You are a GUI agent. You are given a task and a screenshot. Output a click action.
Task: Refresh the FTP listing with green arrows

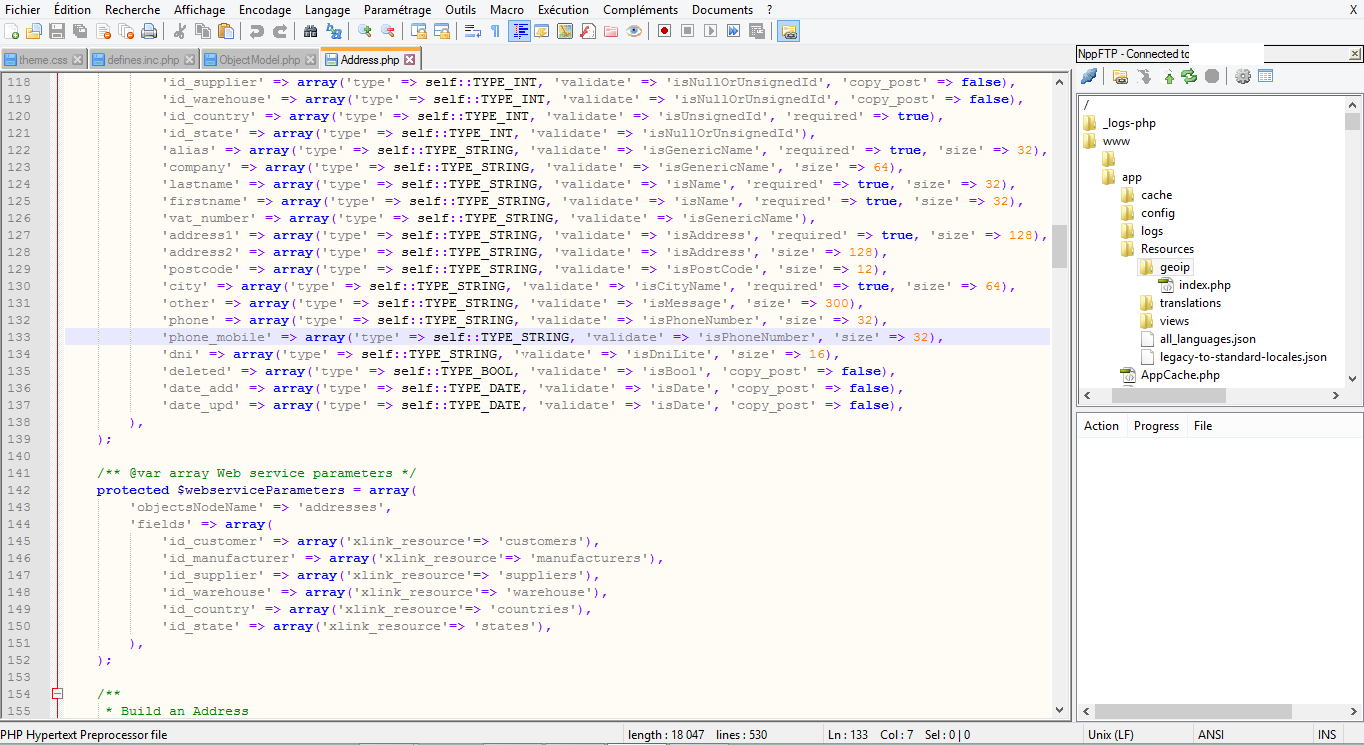(1189, 76)
